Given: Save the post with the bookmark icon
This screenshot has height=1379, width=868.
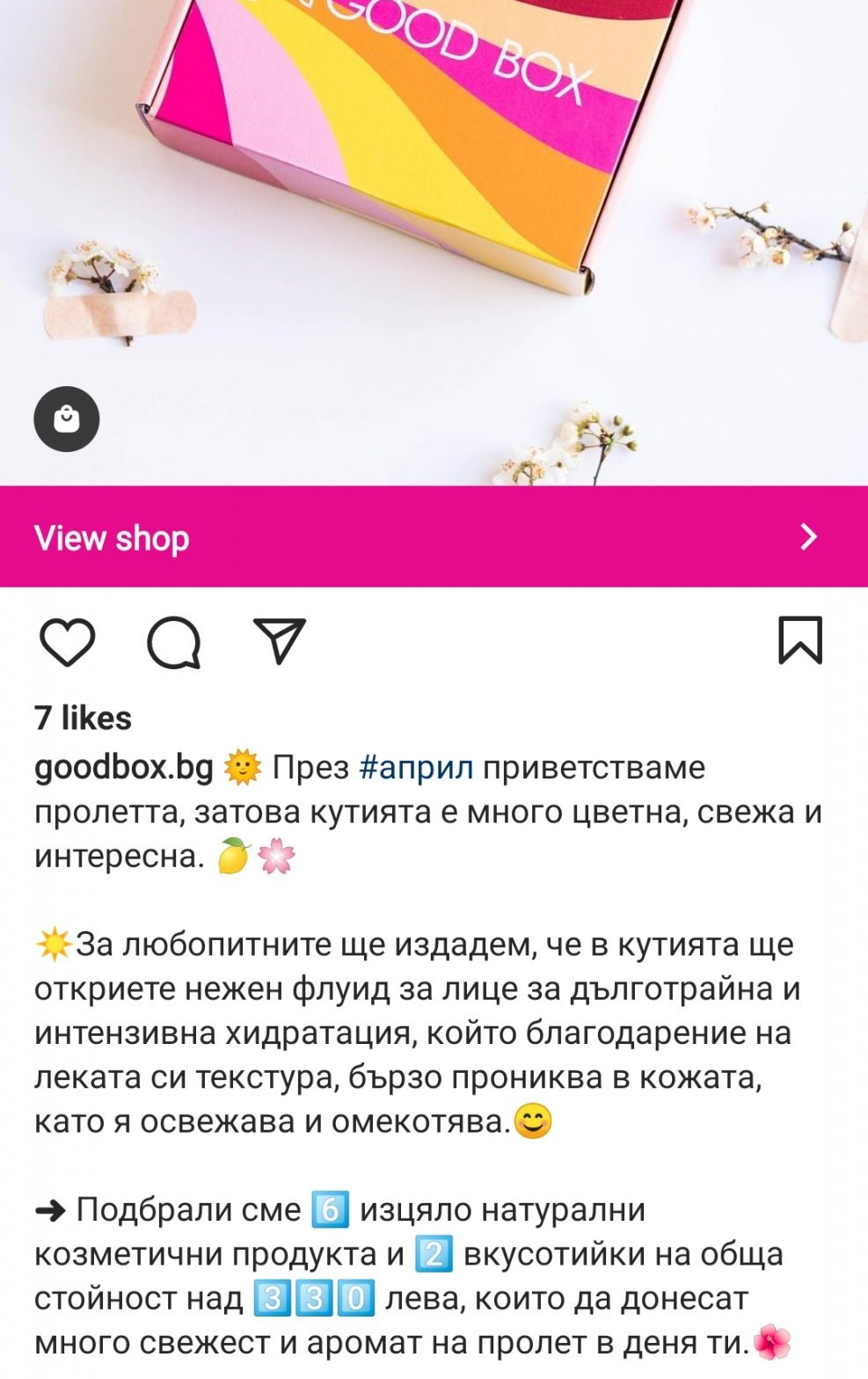Looking at the screenshot, I should click(800, 640).
